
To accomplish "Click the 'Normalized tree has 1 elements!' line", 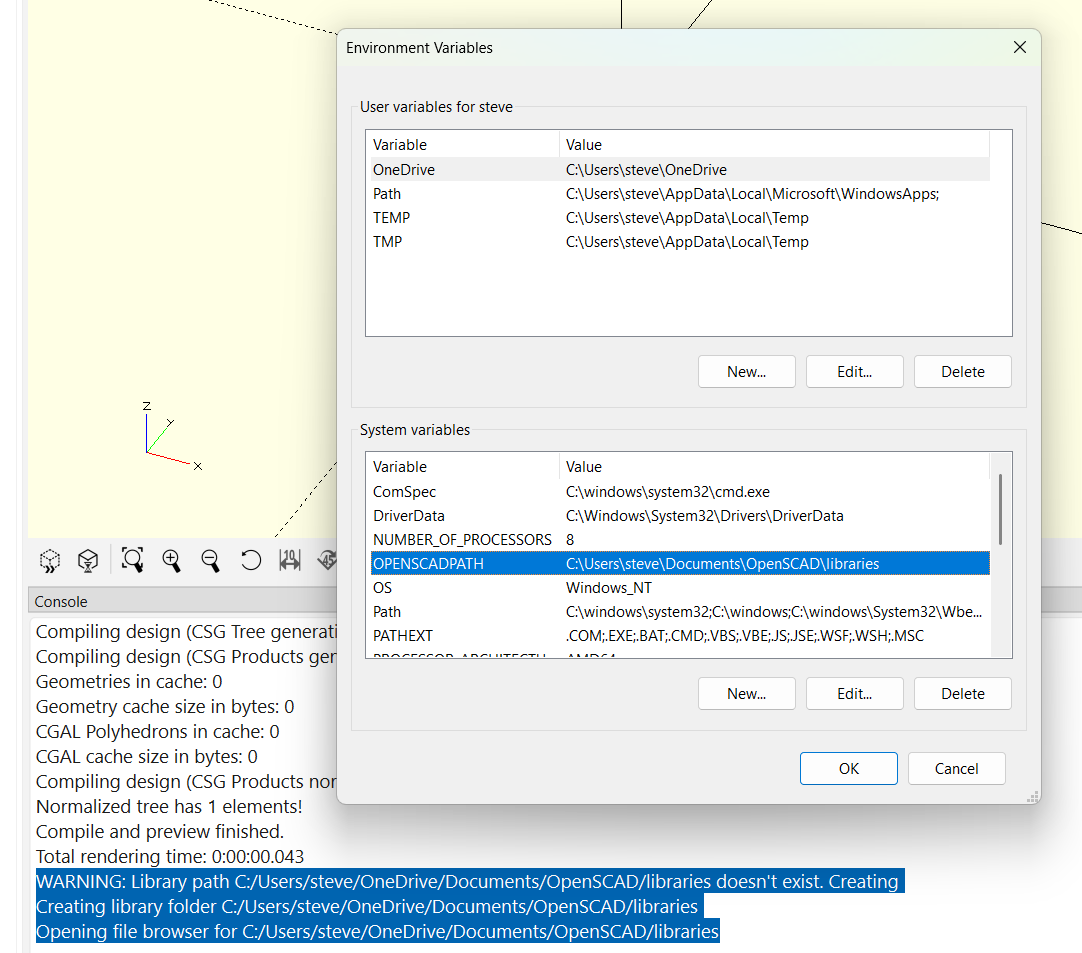I will click(169, 807).
